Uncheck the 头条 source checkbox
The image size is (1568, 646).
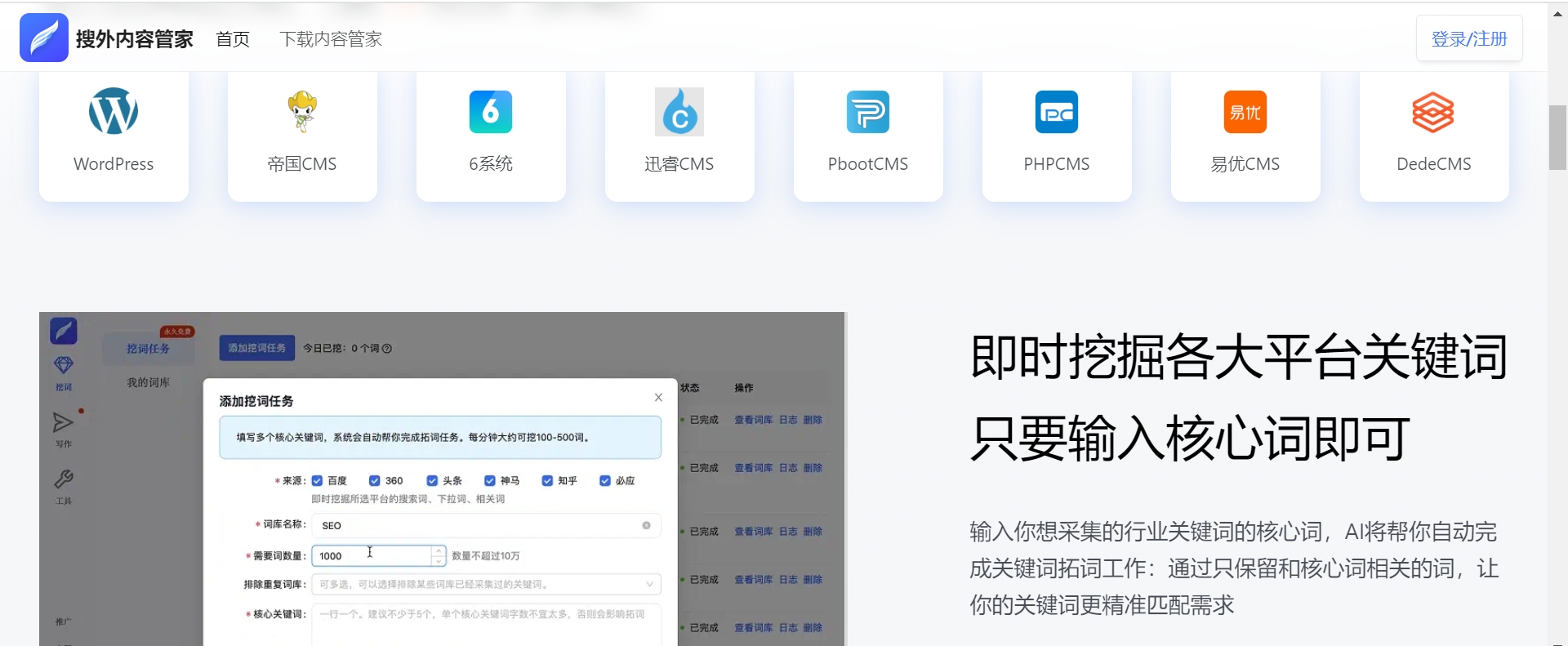tap(432, 480)
